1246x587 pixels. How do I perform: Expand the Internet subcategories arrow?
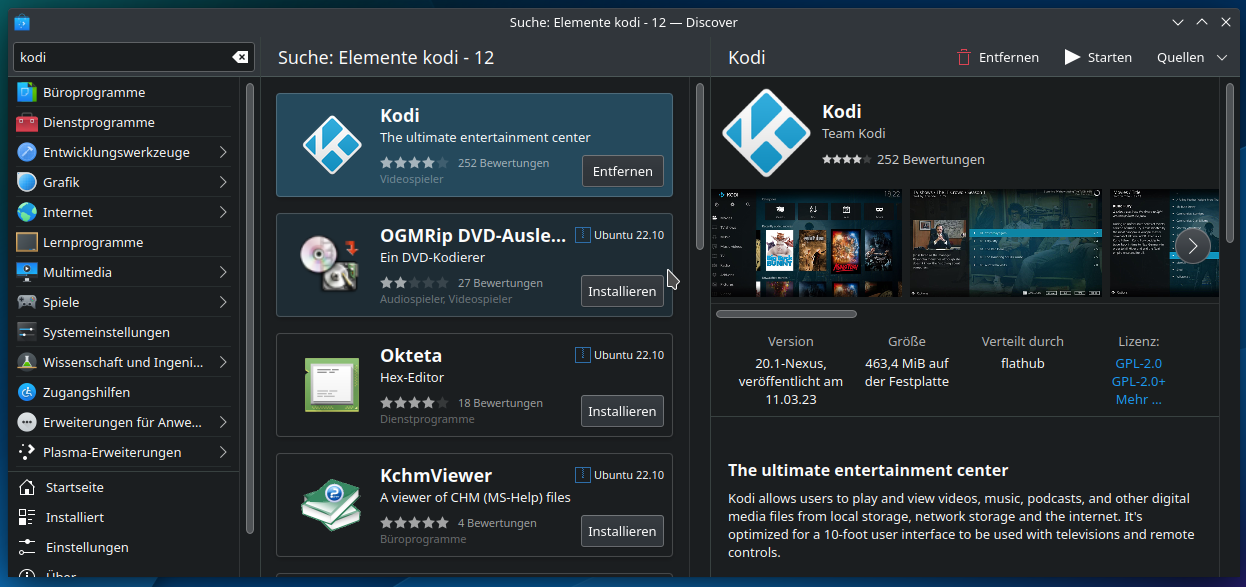click(222, 212)
